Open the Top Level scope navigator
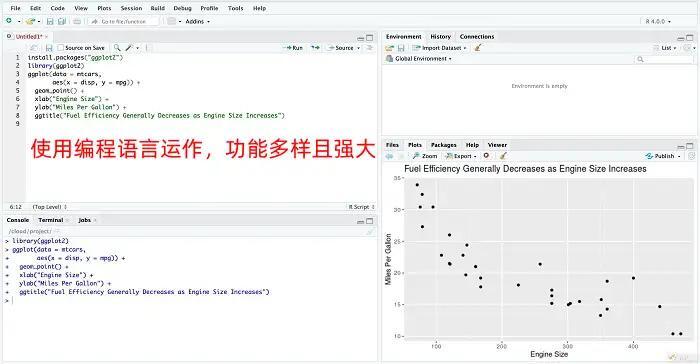 click(x=50, y=207)
